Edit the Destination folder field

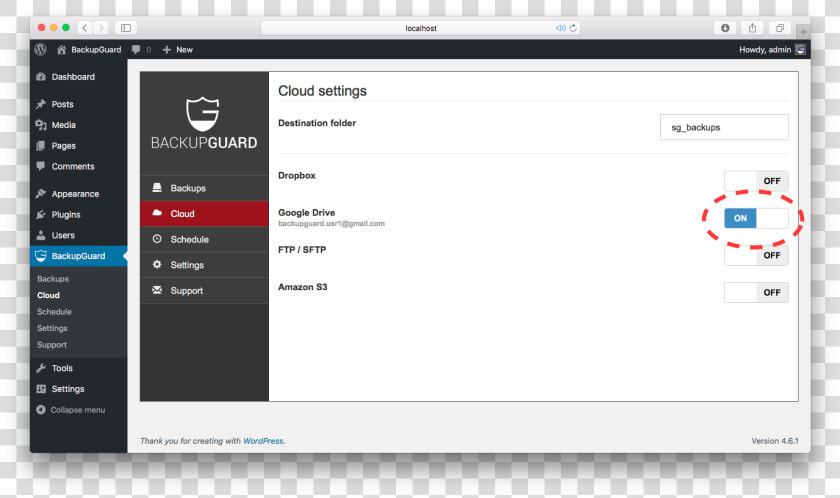click(724, 127)
